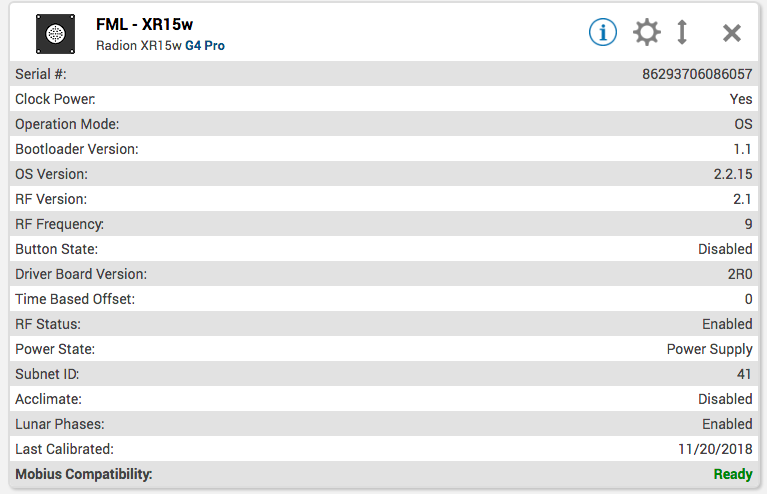
Task: Click the up-down reorder arrow icon
Action: coord(682,32)
